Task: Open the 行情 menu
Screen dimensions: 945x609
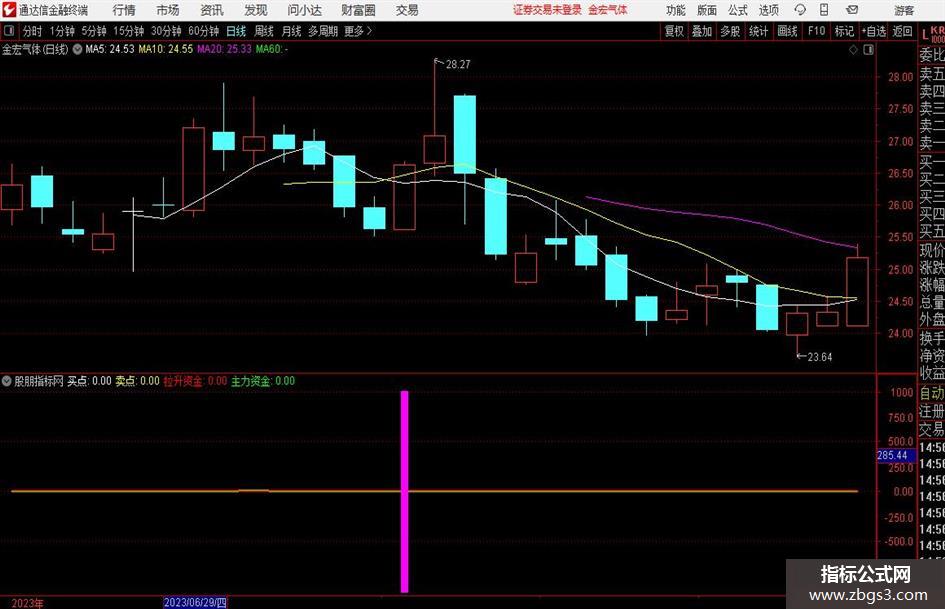Action: coord(124,10)
